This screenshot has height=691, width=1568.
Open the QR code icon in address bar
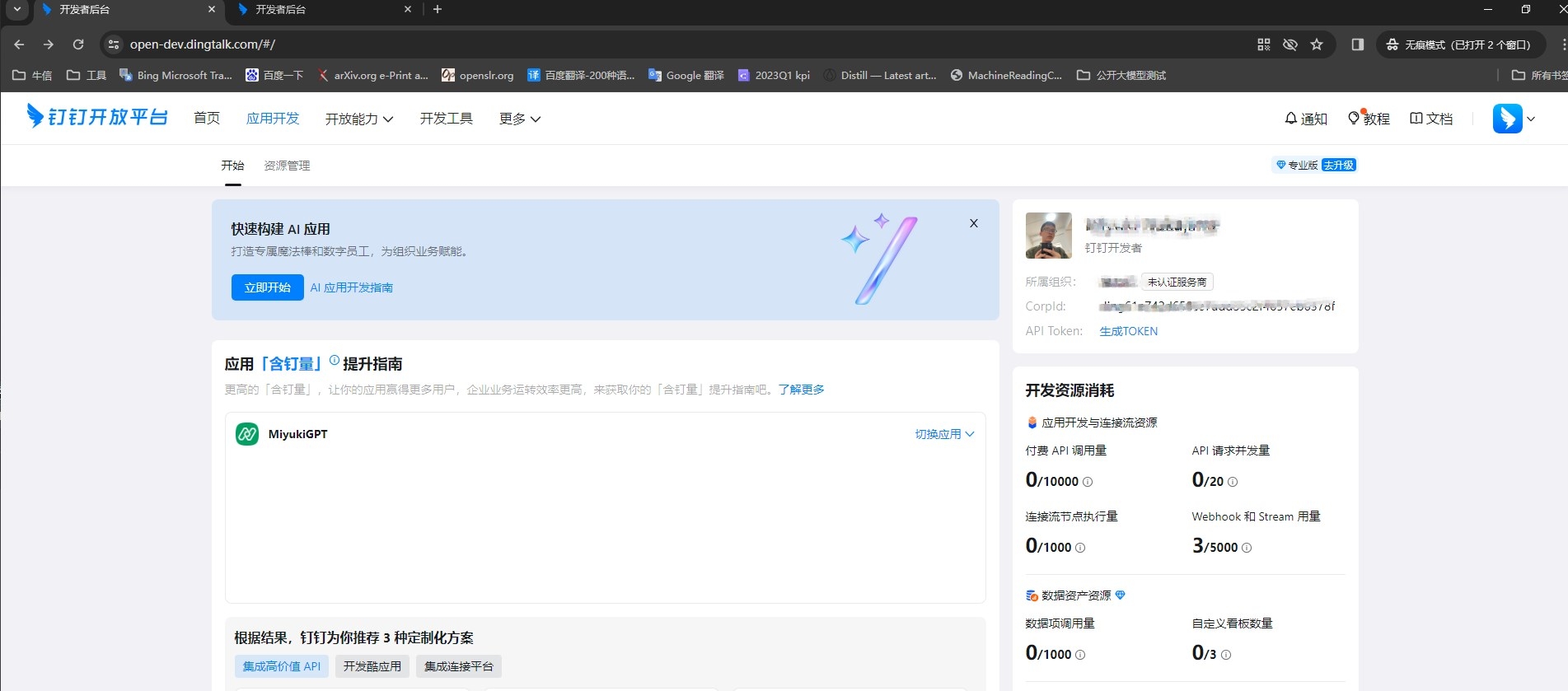point(1264,44)
